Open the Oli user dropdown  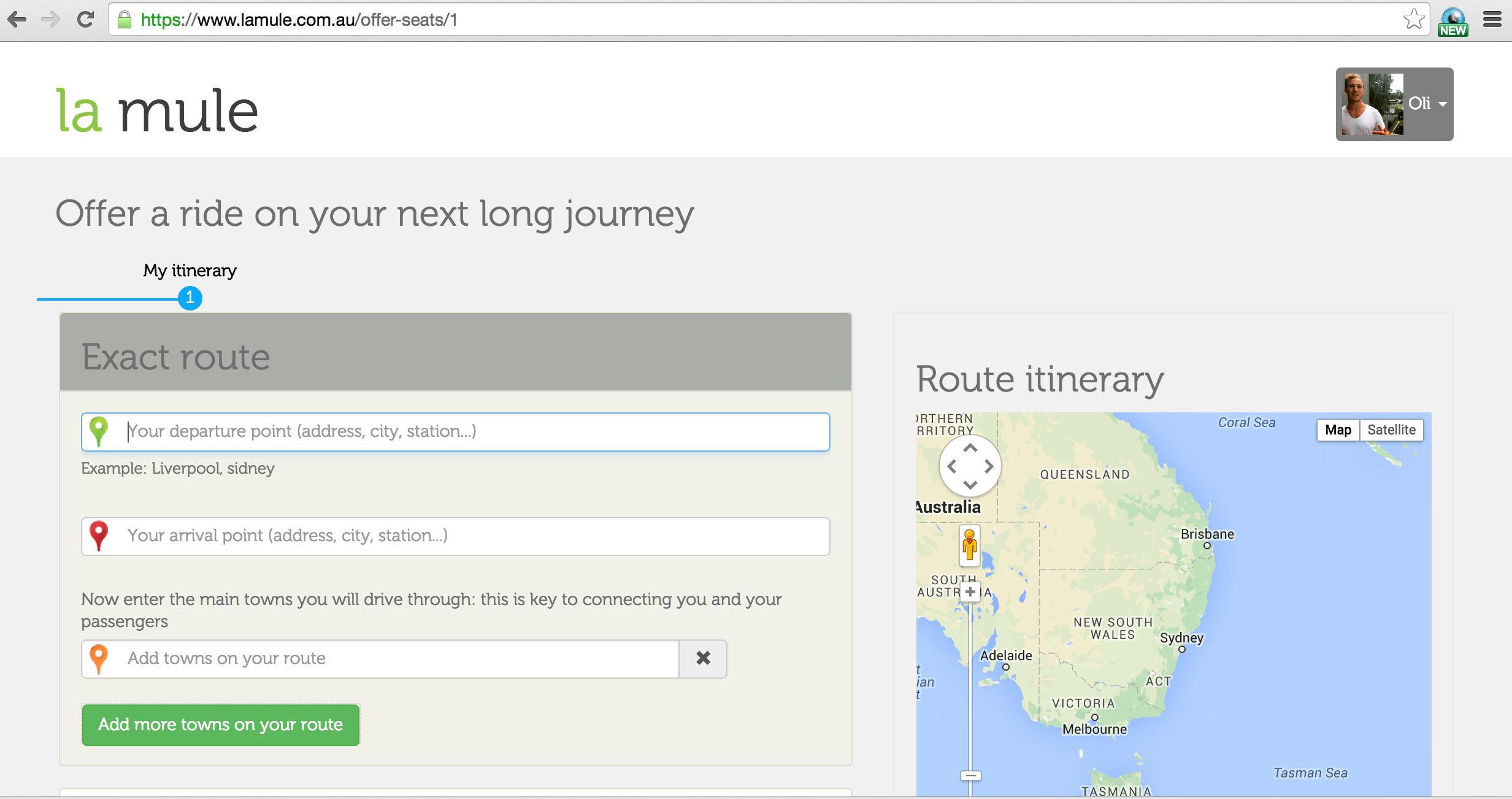(1394, 104)
